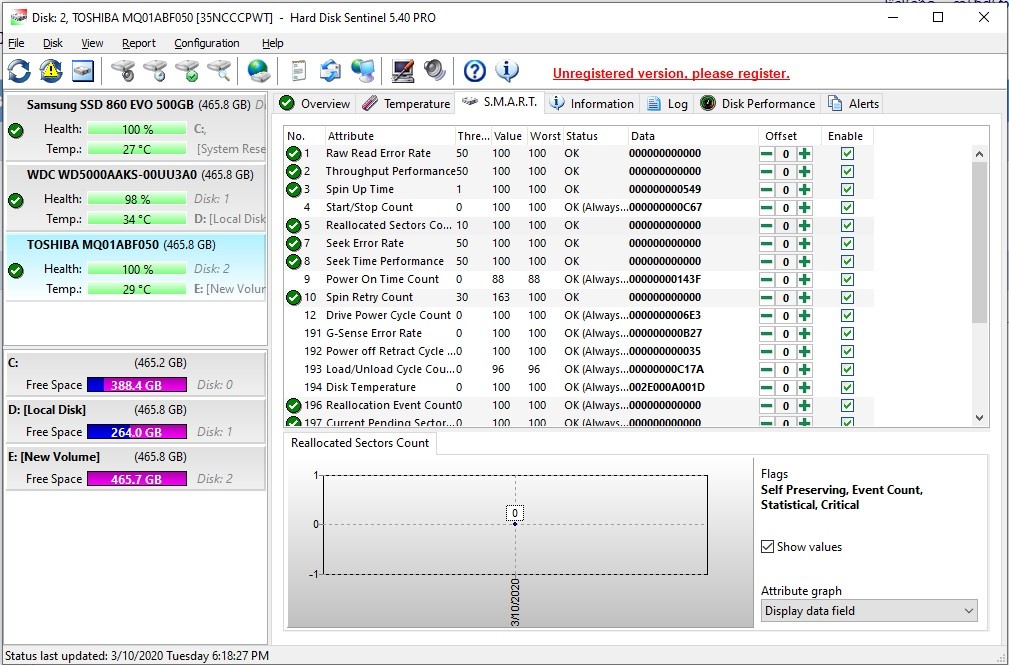
Task: Uncheck Enable for Raw Read Error Rate
Action: pos(847,154)
